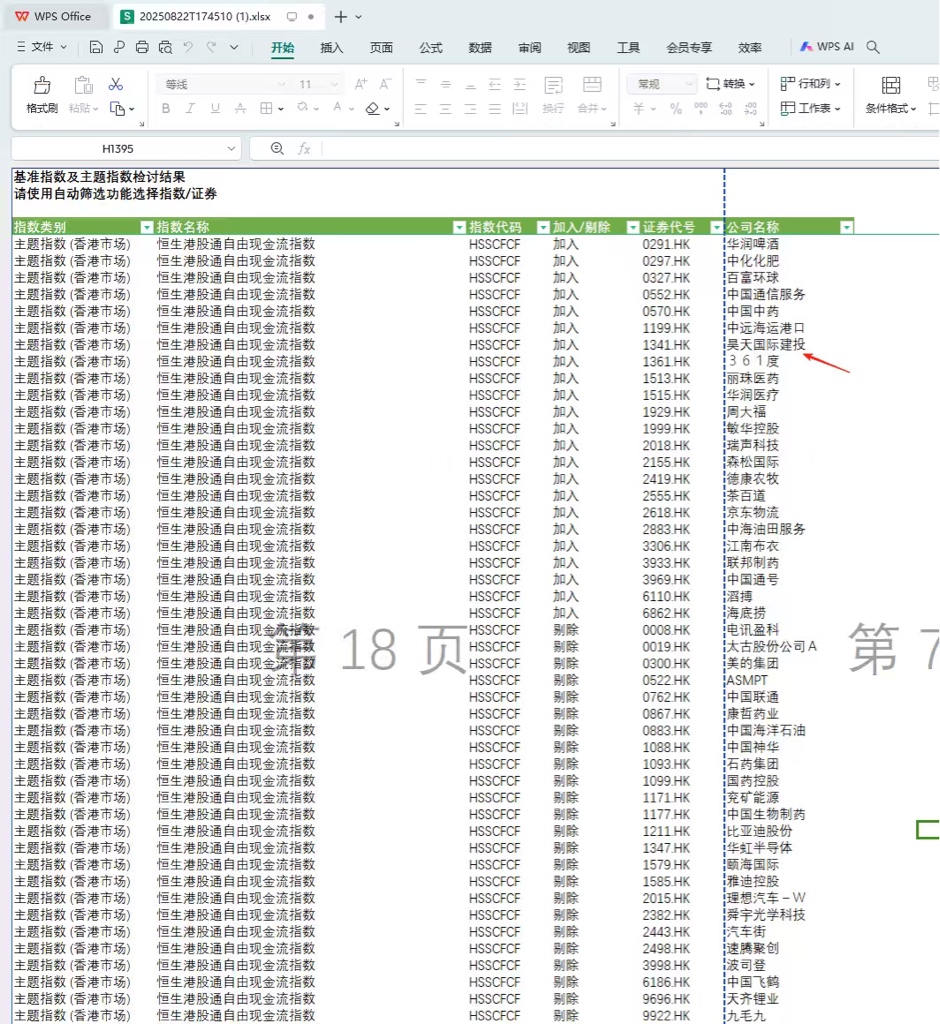Expand the Name Box H1395 dropdown

(231, 149)
